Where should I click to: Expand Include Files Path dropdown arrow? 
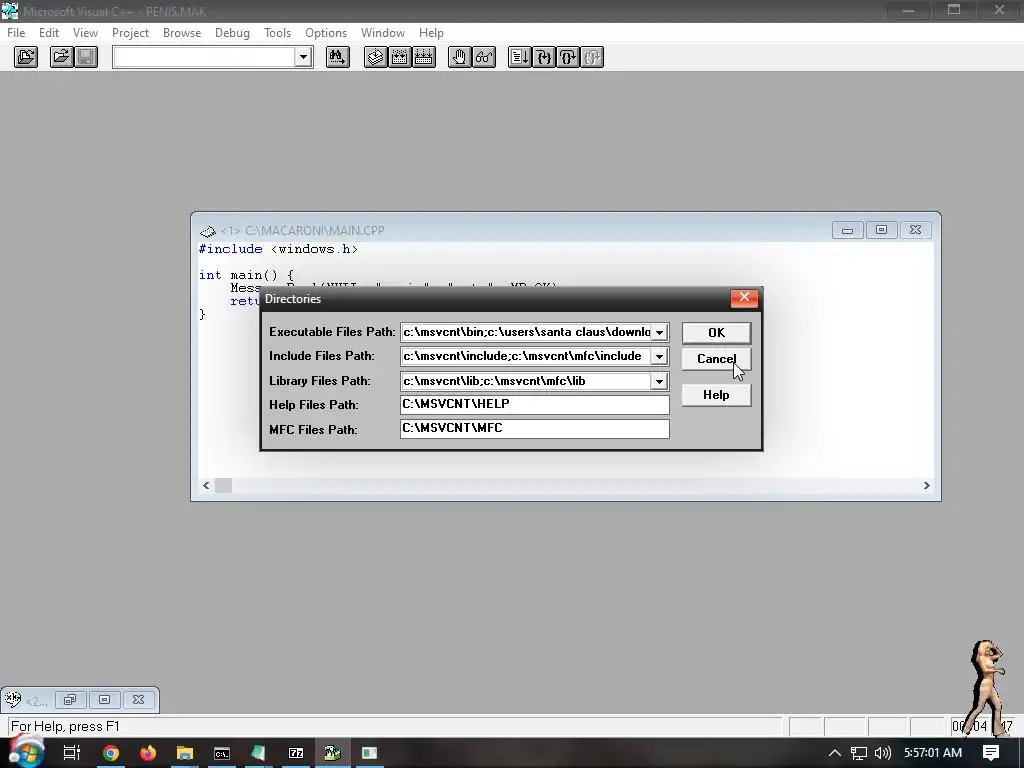[660, 357]
